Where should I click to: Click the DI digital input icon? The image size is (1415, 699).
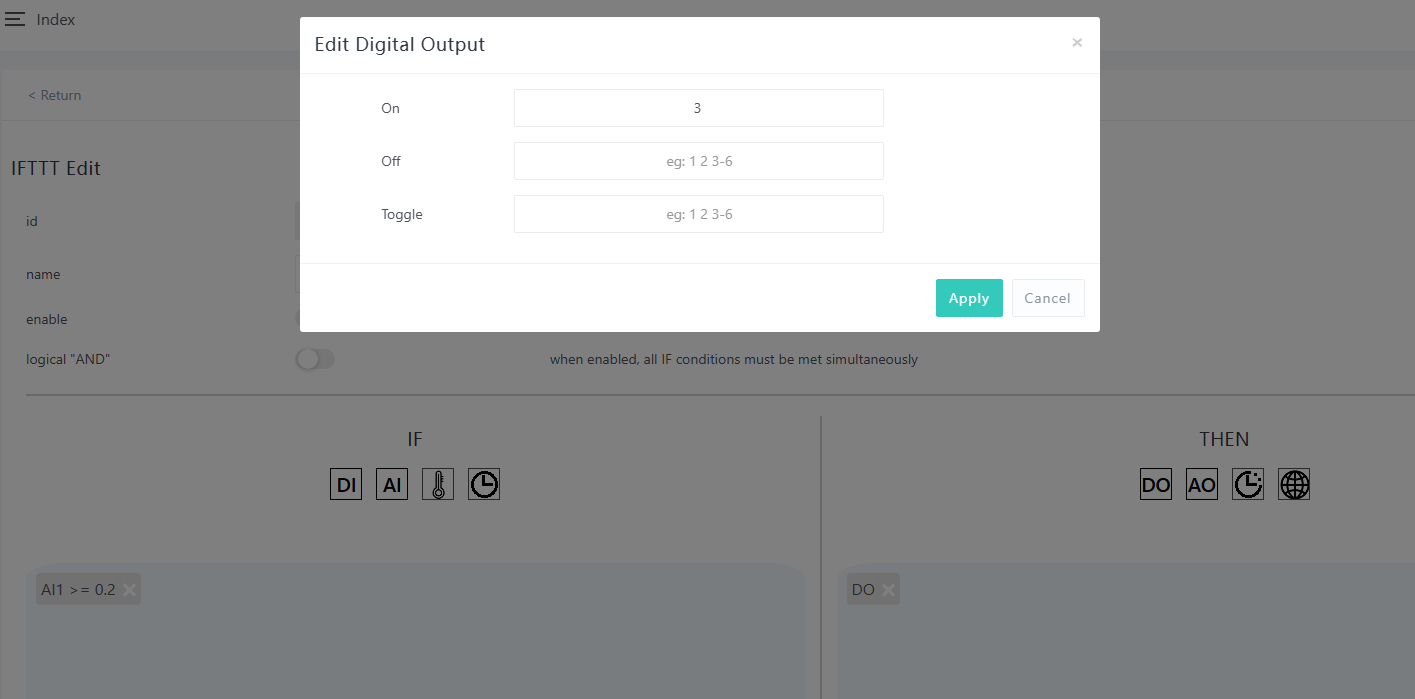(346, 485)
